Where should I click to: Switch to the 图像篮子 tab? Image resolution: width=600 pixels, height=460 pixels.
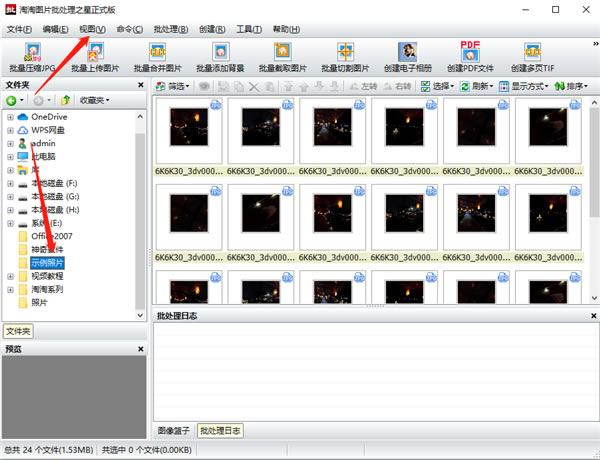pos(174,431)
